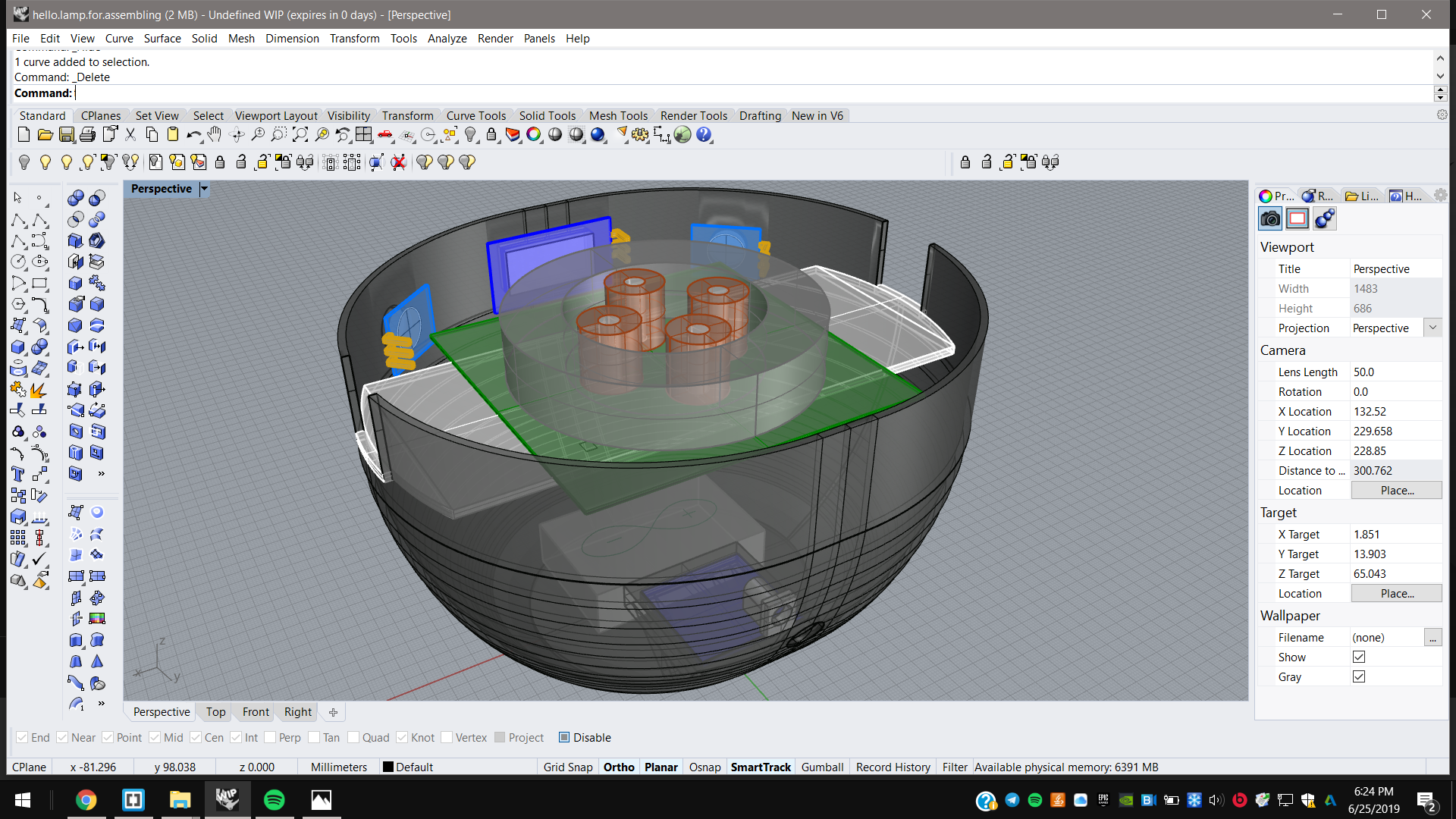Open the Analyze menu
1456x819 pixels.
tap(447, 39)
